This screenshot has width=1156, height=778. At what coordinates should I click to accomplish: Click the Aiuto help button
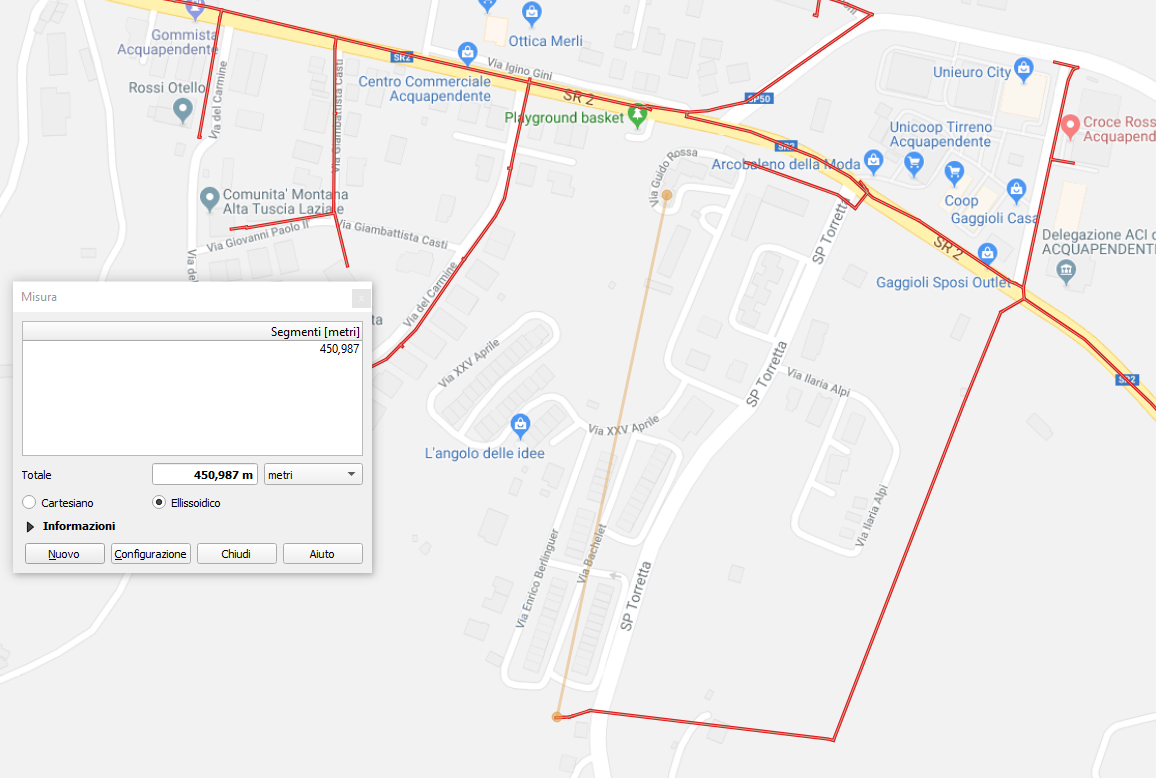coord(322,554)
